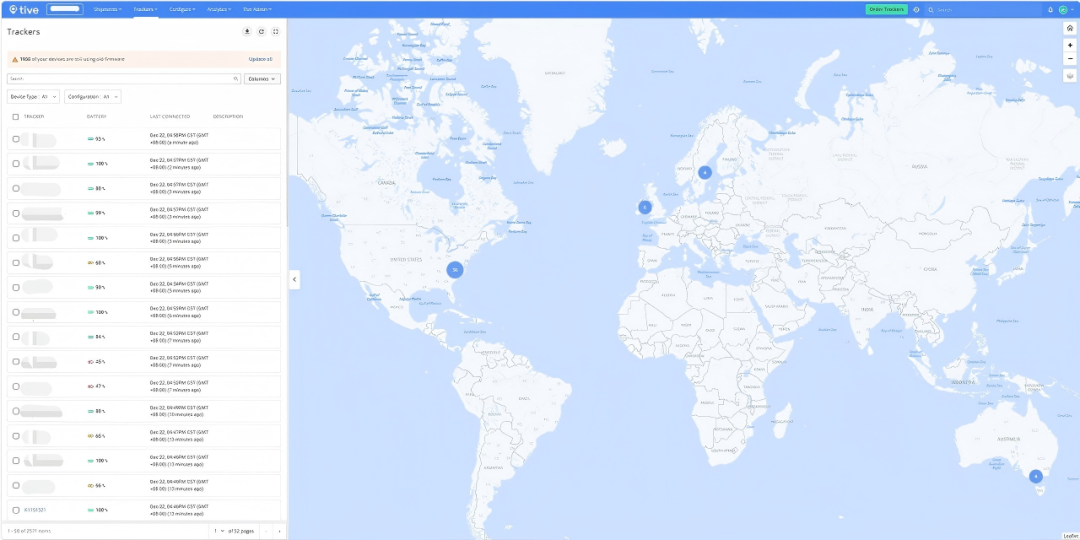Open the map layers control
Viewport: 1080px width, 540px height.
coord(1070,76)
